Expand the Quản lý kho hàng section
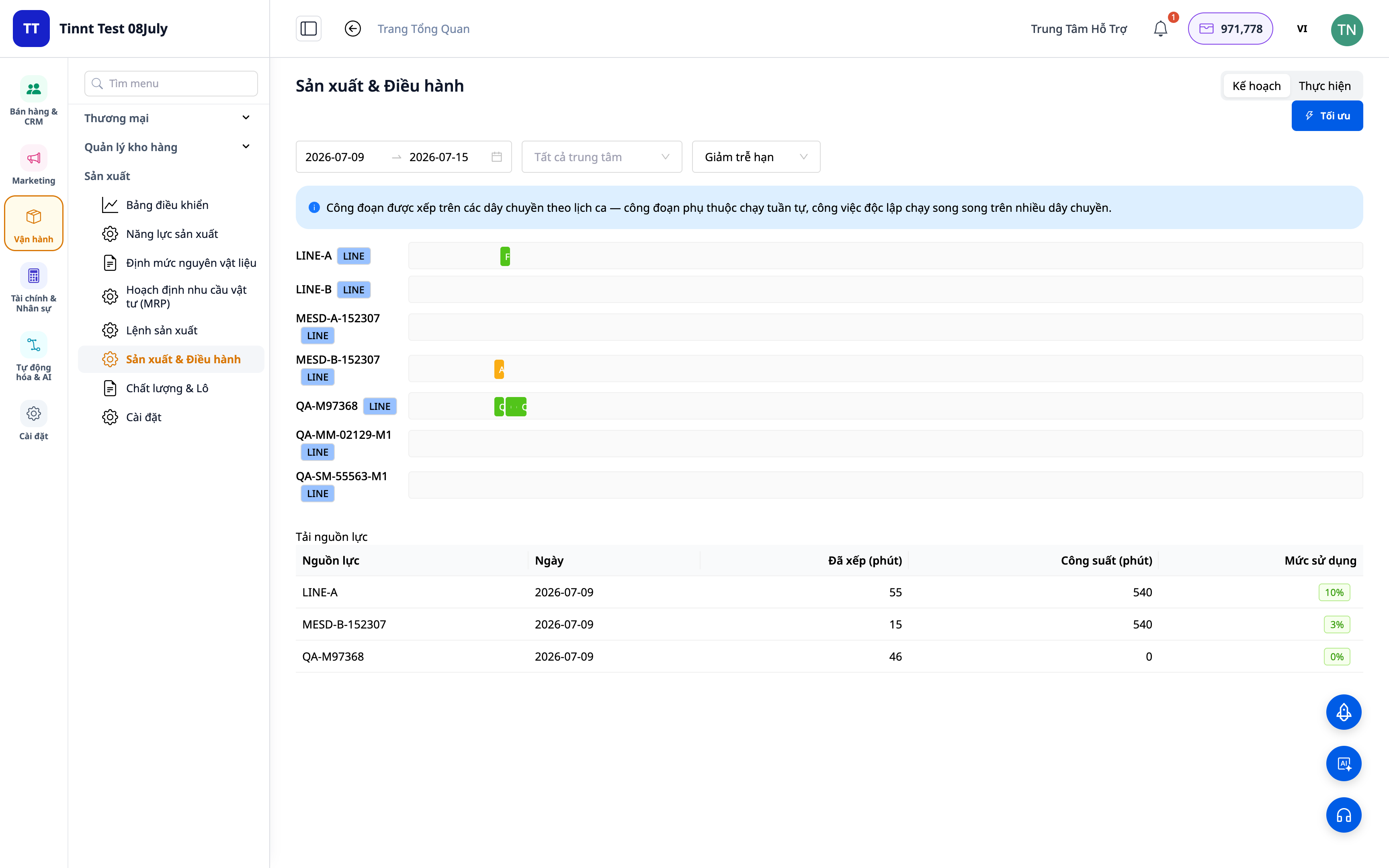 click(x=168, y=147)
